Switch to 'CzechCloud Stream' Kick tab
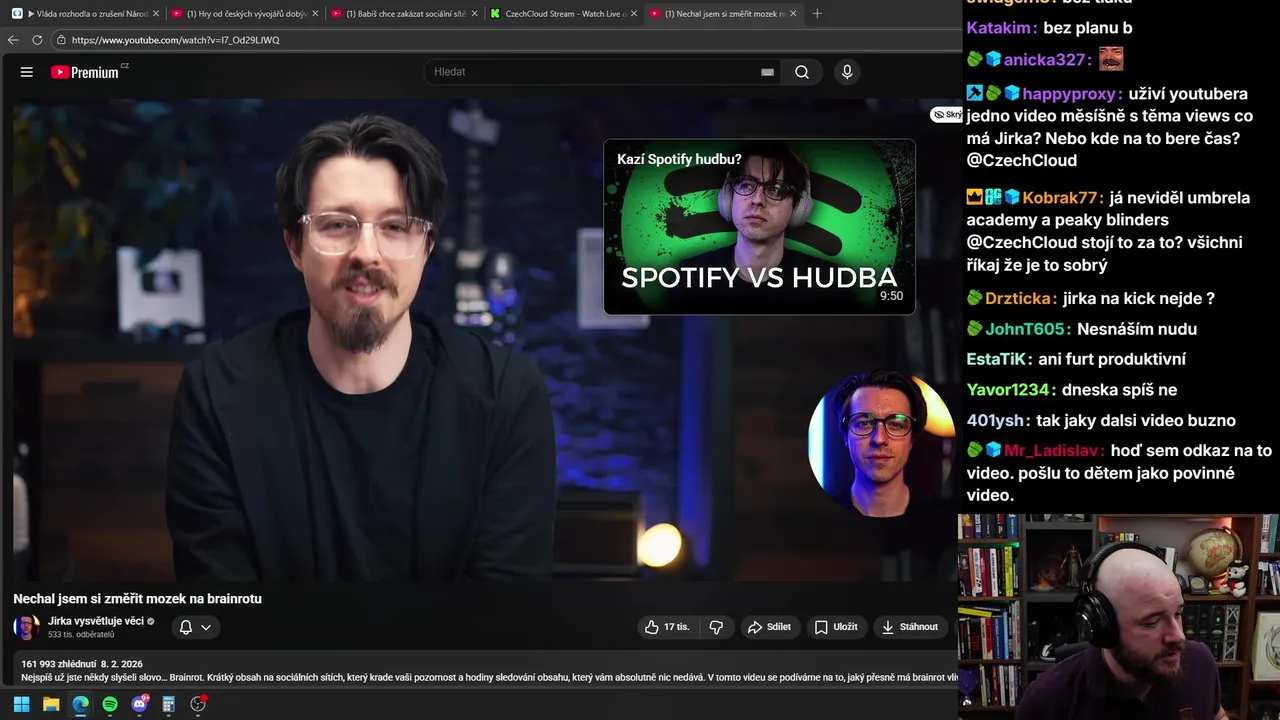 click(x=564, y=14)
